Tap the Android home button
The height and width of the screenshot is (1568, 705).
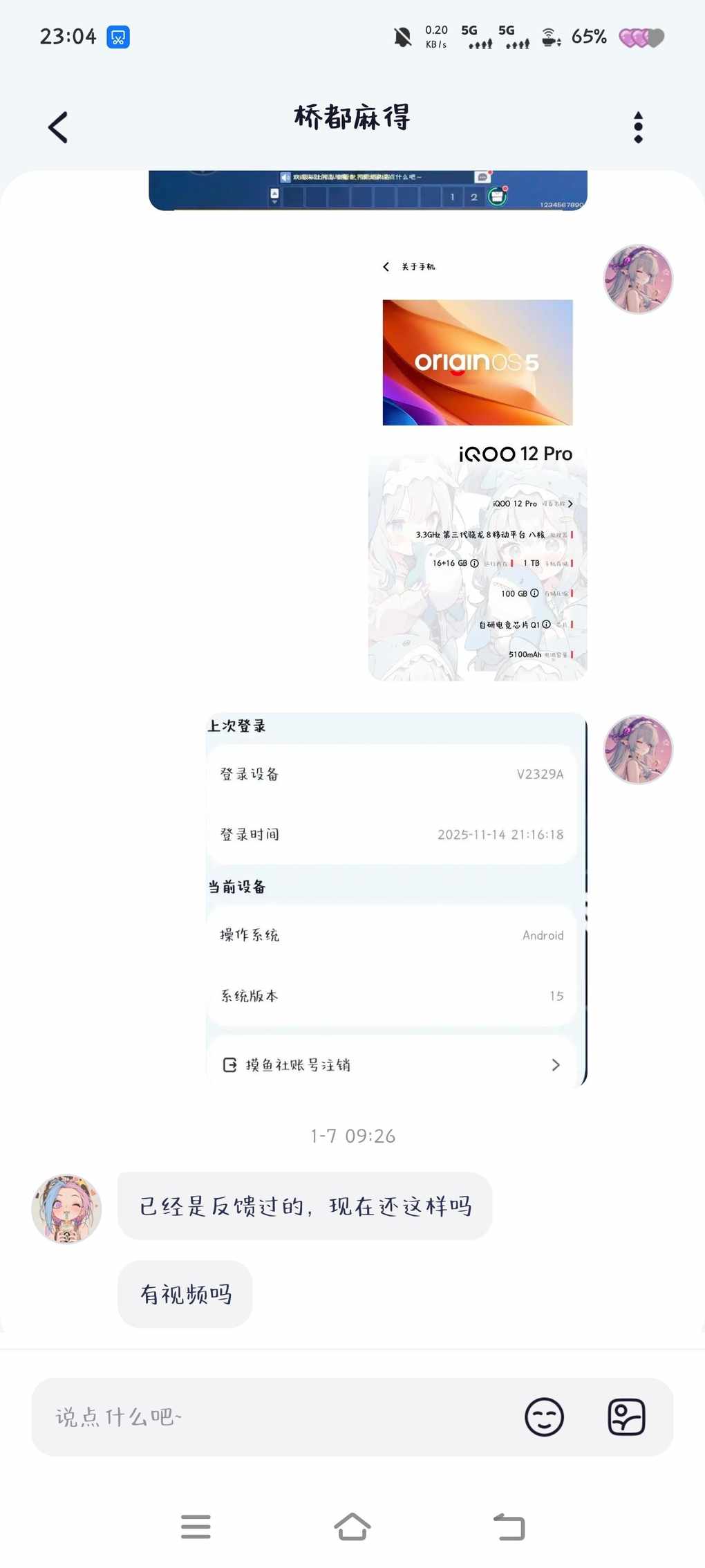click(352, 1527)
